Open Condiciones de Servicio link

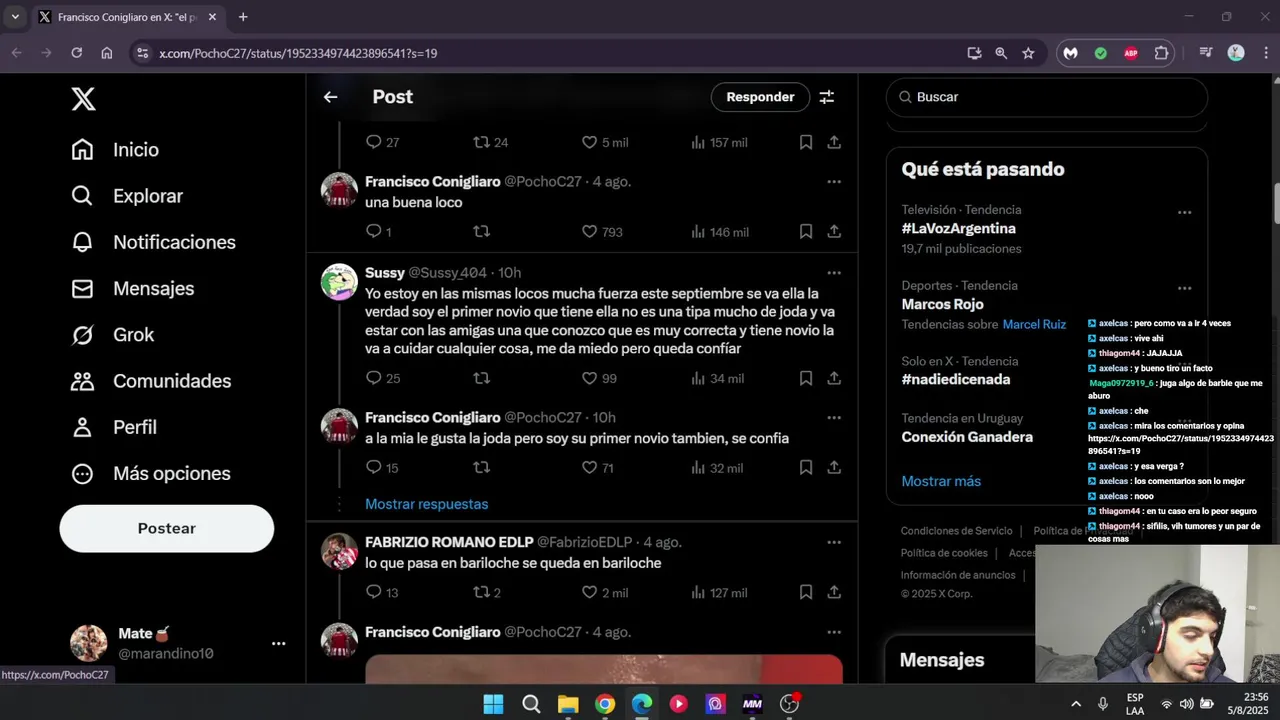pyautogui.click(x=956, y=531)
